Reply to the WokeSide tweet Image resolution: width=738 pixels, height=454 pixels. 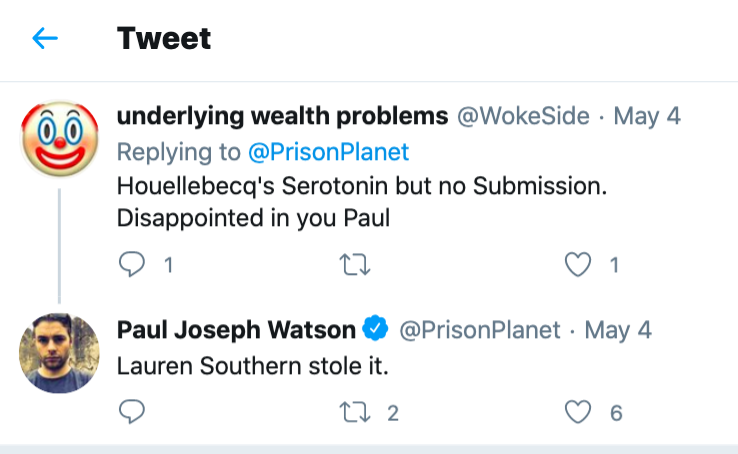(x=132, y=265)
